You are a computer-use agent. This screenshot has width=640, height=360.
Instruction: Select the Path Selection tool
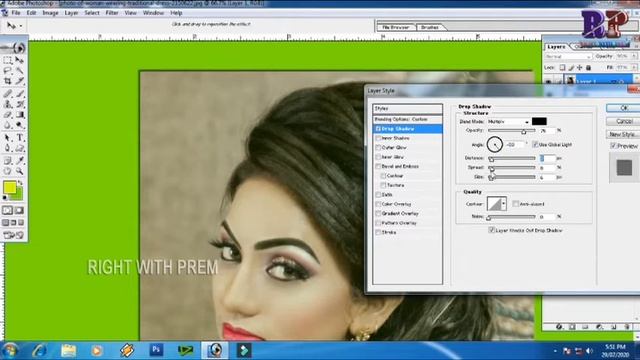(7, 138)
